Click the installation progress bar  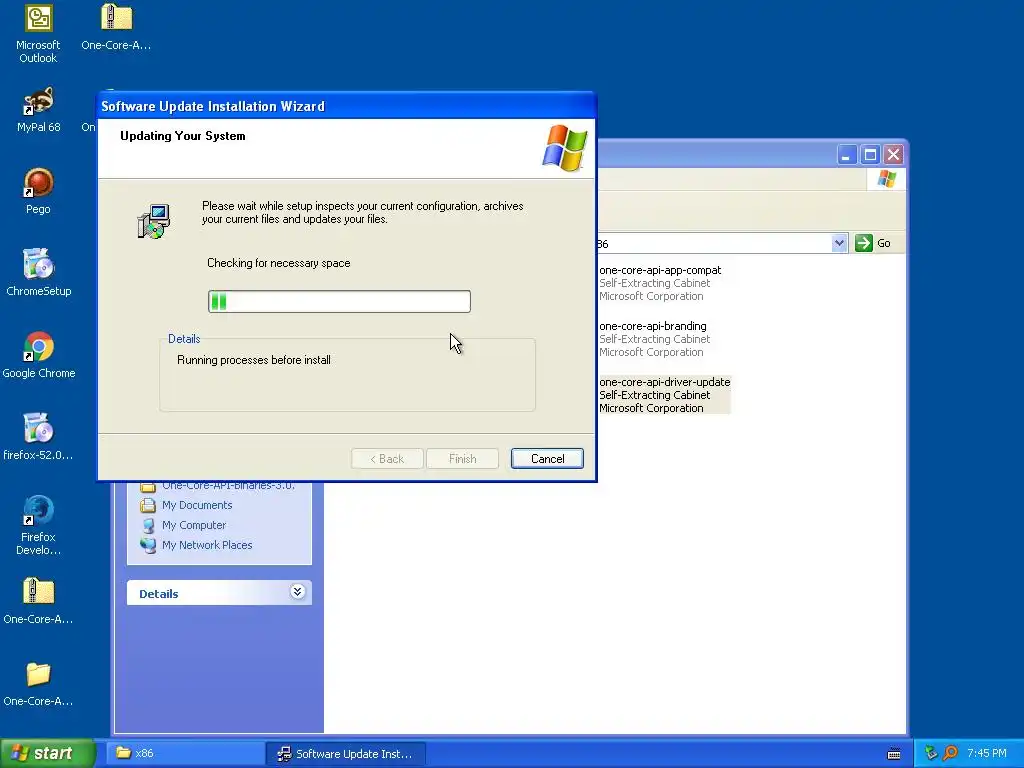[x=339, y=301]
